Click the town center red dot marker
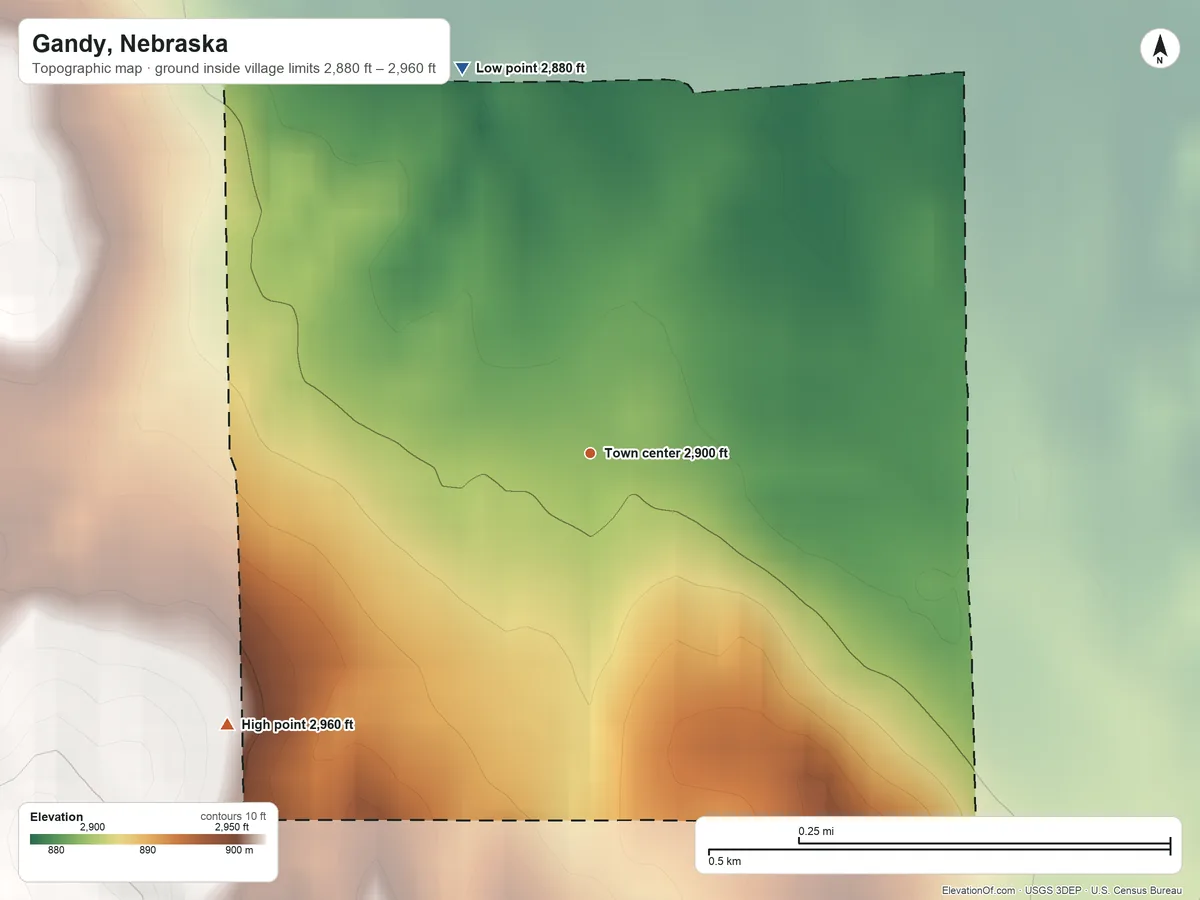The image size is (1200, 900). coord(590,453)
